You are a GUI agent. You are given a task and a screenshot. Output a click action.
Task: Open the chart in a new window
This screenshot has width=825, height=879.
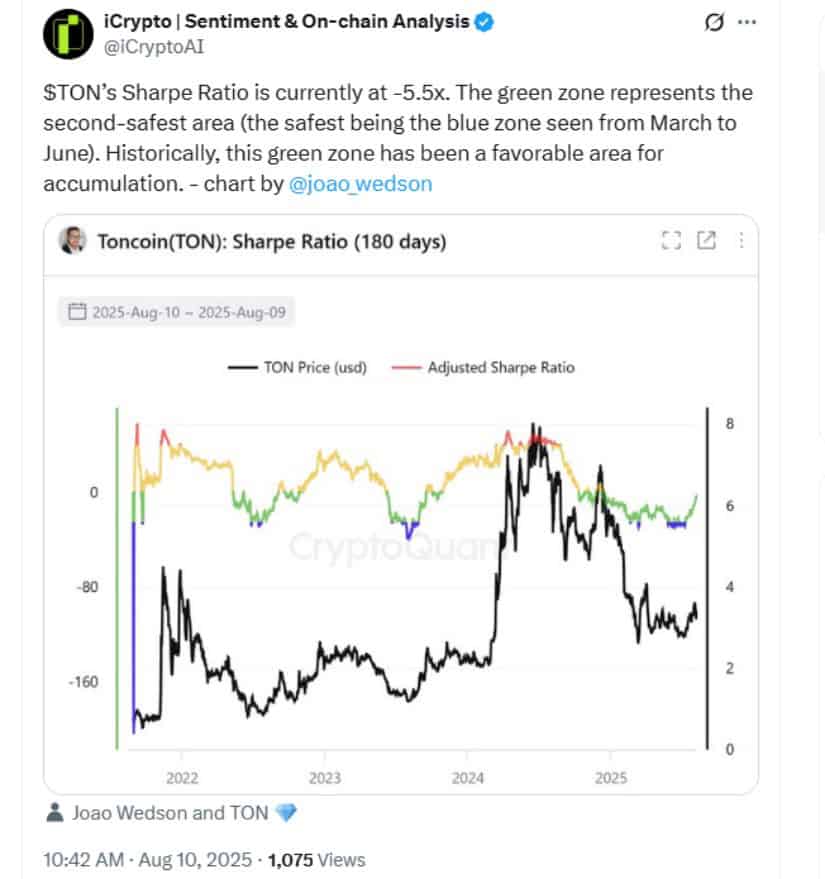coord(706,240)
